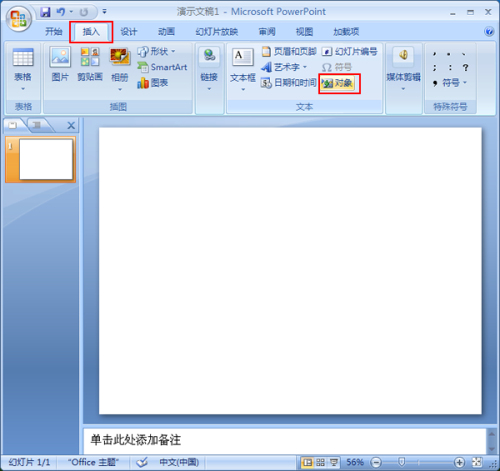Zoom out with the minus button
The height and width of the screenshot is (471, 500).
click(376, 462)
